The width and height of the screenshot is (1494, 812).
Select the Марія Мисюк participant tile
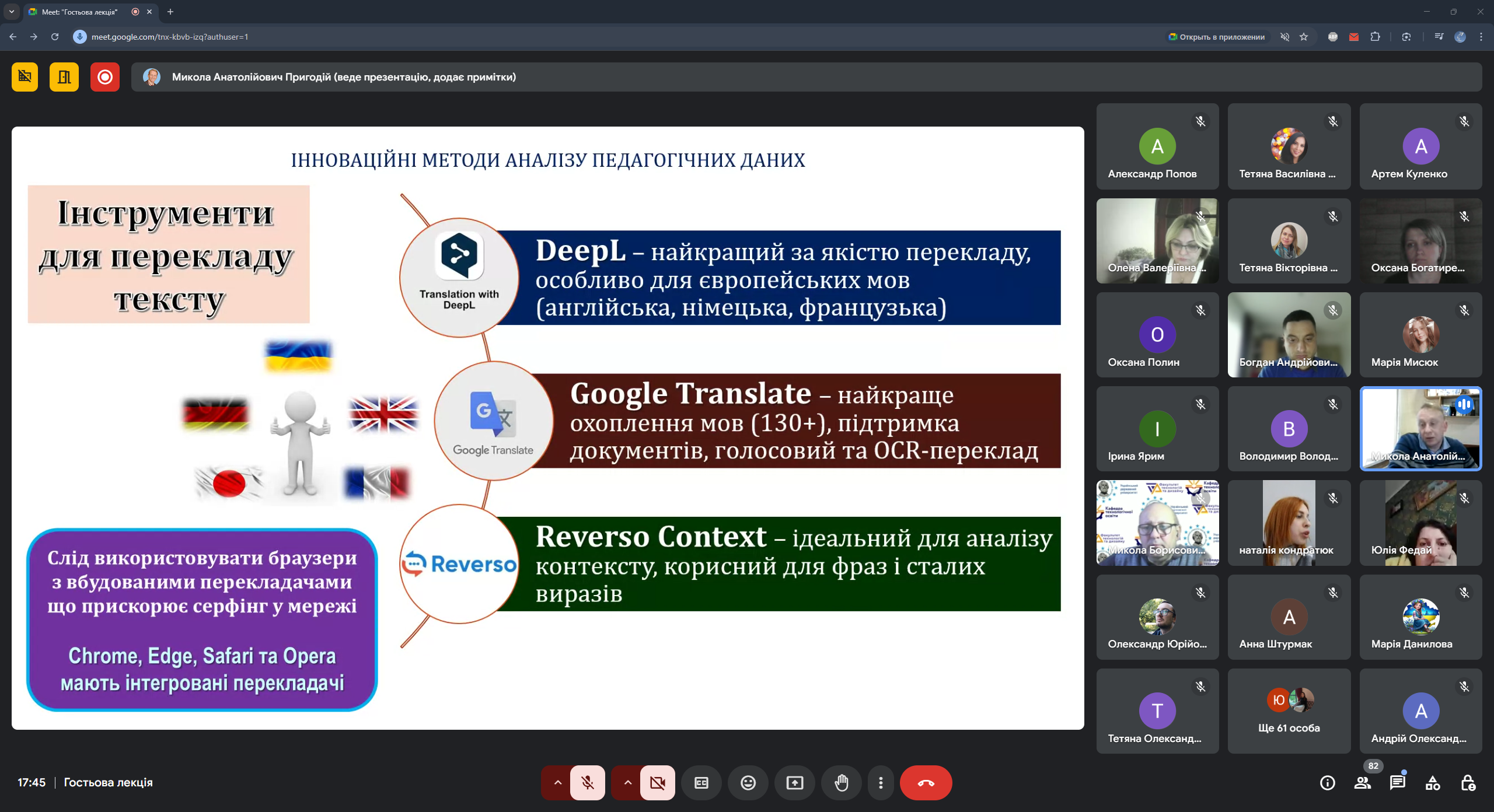point(1420,335)
